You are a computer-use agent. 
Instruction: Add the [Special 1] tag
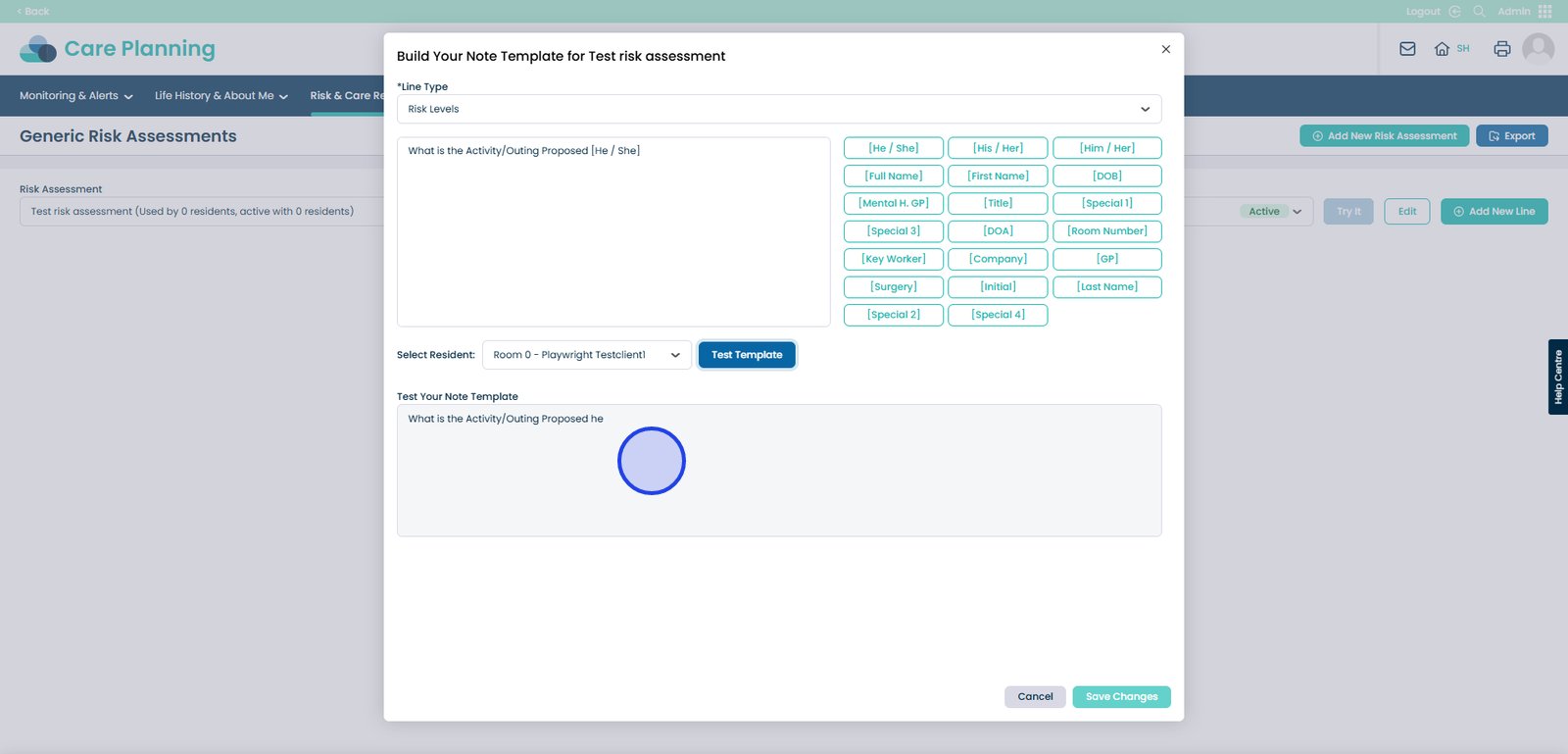1107,203
